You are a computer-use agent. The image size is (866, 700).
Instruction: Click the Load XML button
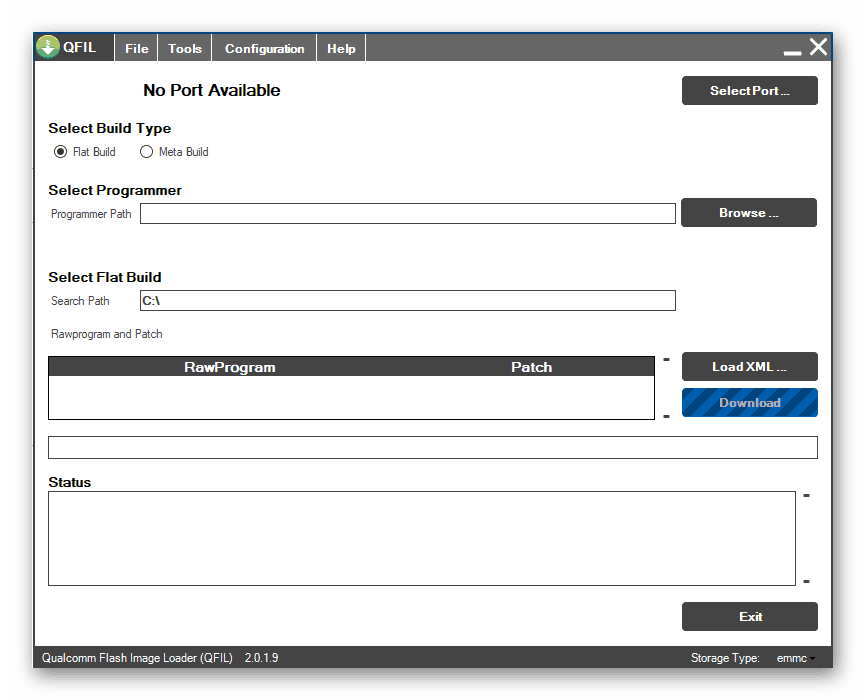pos(749,367)
